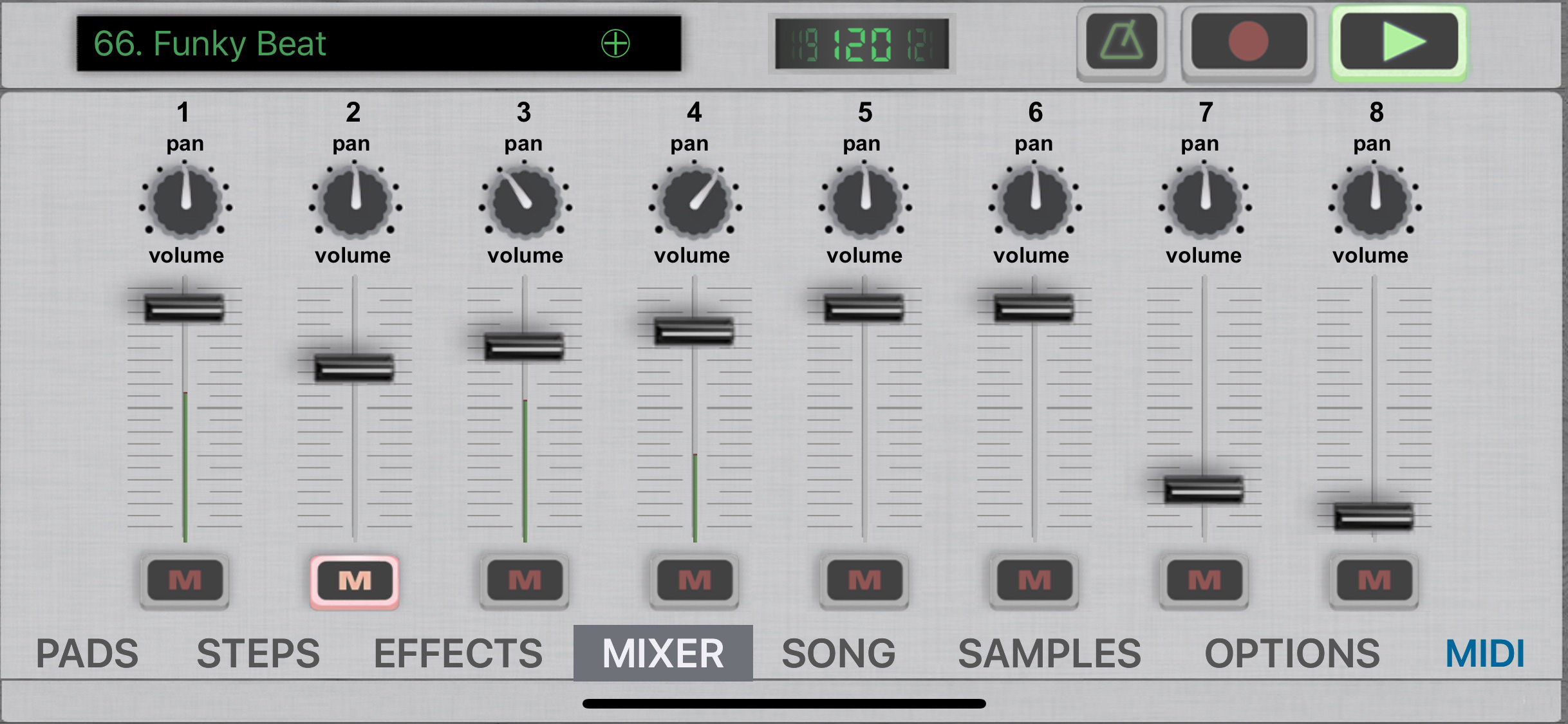Click the channel 4 volume fader handle
Screen dimensions: 1568x724
pos(694,331)
